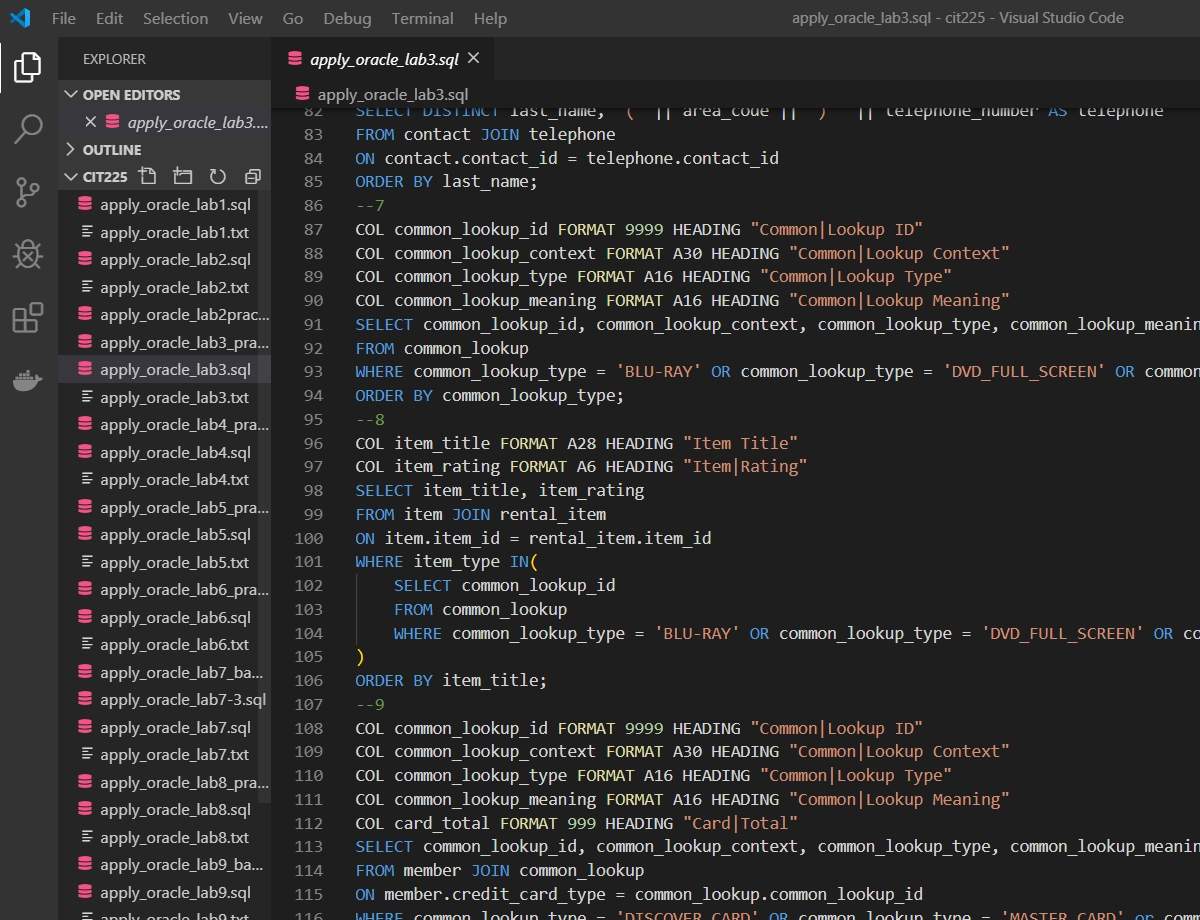Refresh the CIT225 explorer

tap(217, 177)
